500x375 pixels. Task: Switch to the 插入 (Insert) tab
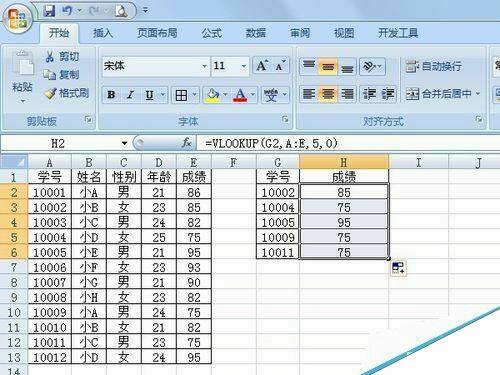click(103, 33)
